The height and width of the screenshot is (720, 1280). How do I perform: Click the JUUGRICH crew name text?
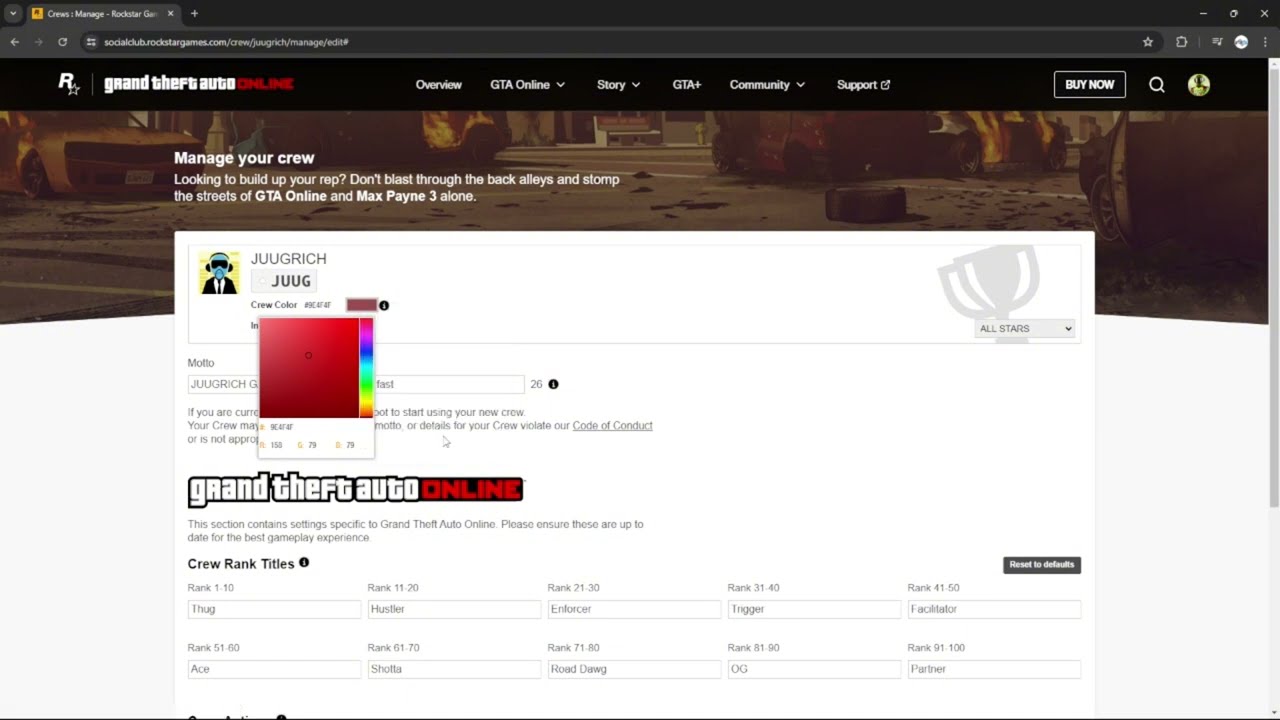[288, 259]
